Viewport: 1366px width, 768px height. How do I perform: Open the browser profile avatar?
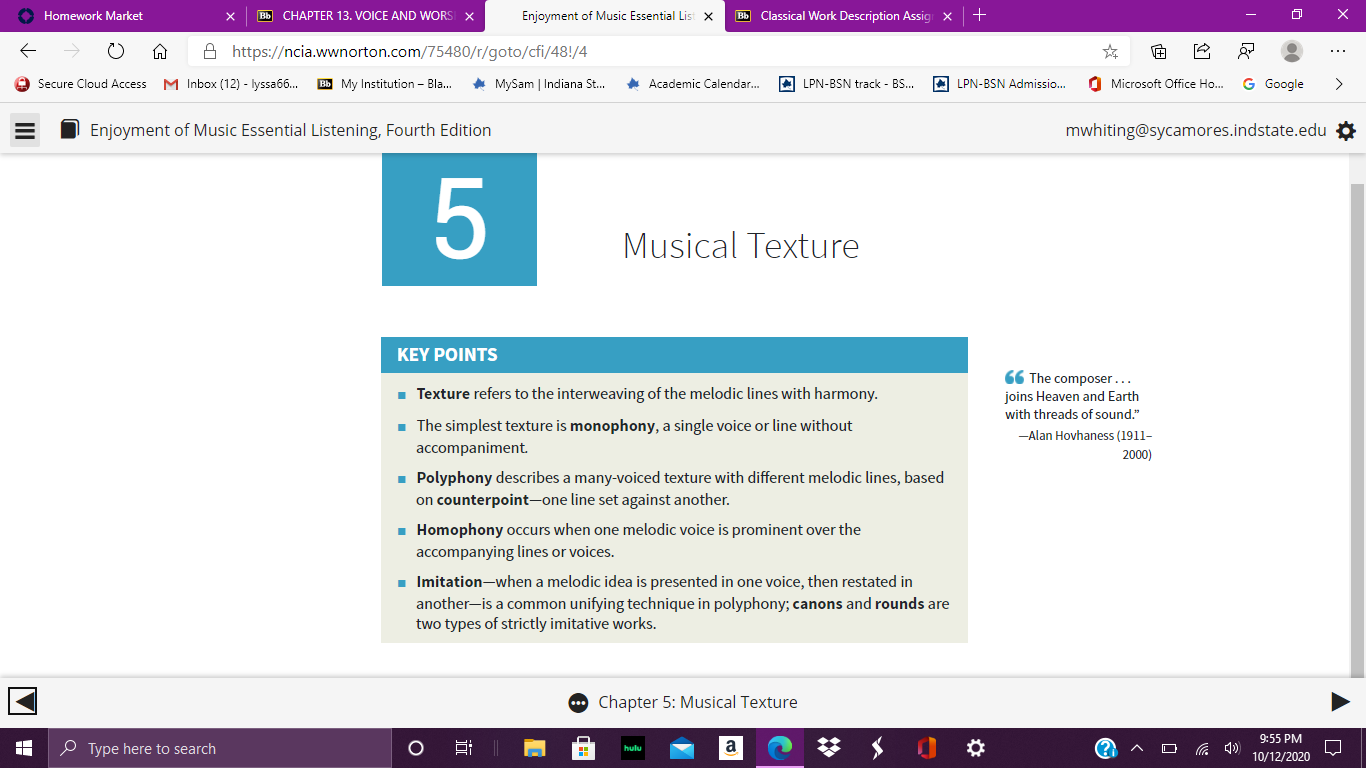point(1292,51)
